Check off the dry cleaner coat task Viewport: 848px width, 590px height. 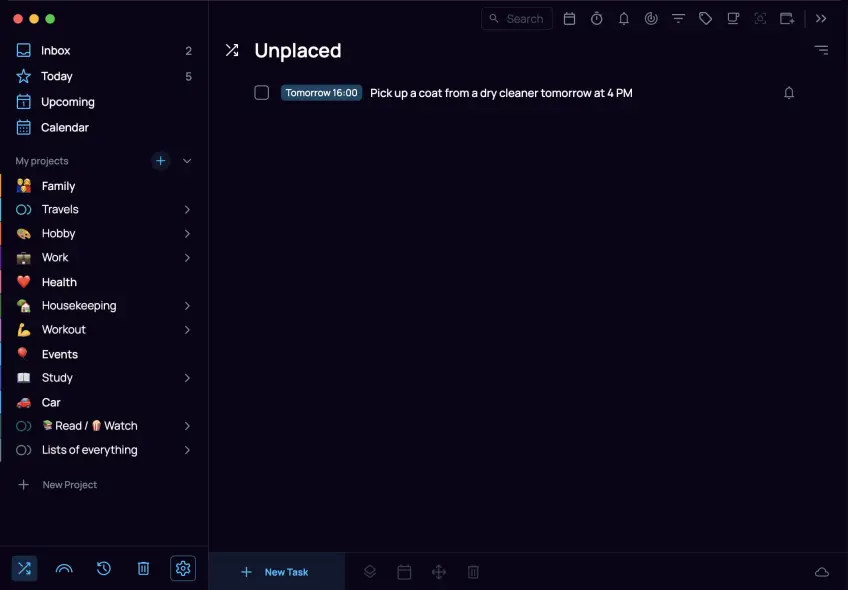(x=262, y=93)
